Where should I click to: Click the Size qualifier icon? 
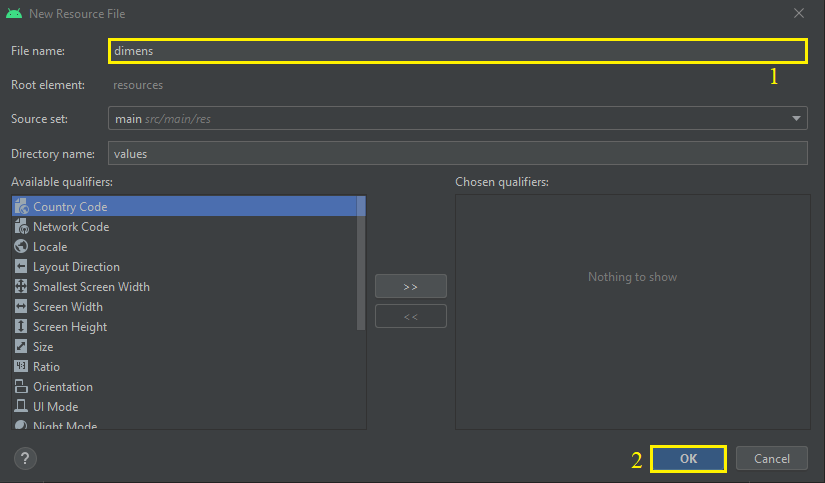click(x=21, y=346)
